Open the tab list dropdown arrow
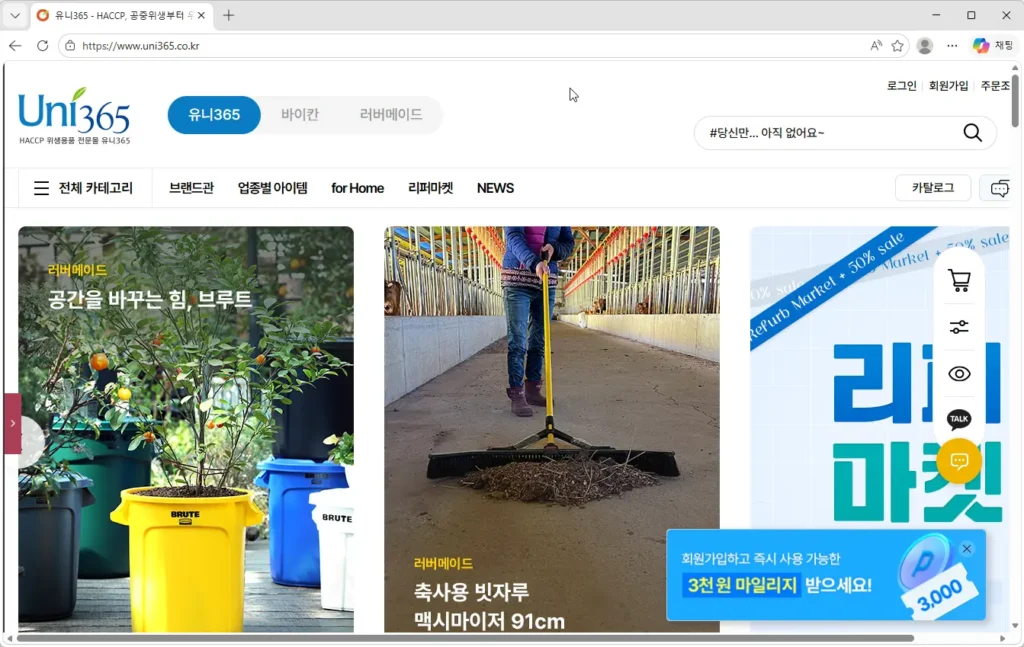Image resolution: width=1024 pixels, height=647 pixels. 15,15
